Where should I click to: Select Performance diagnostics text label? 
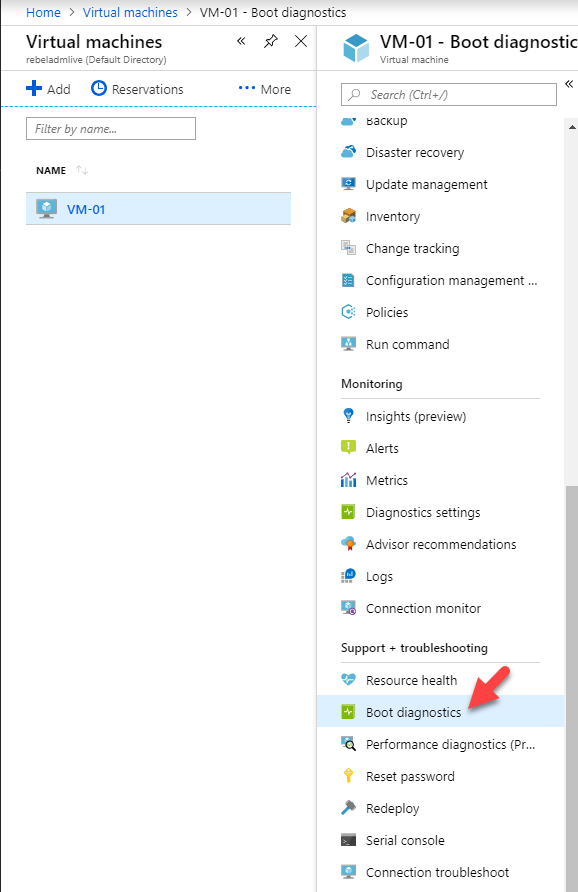[451, 745]
